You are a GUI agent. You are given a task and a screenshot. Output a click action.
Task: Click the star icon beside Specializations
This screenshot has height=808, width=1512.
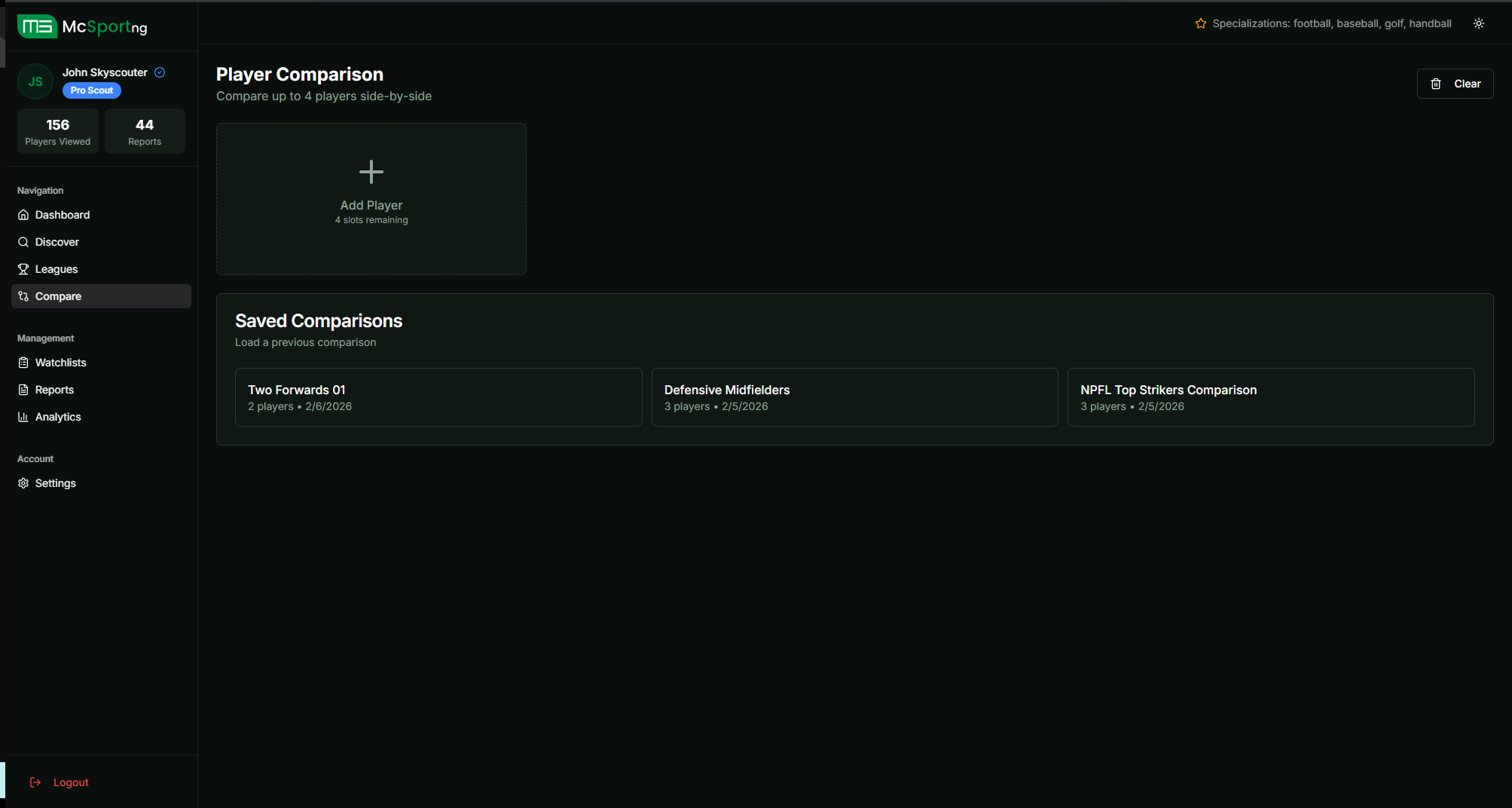(x=1200, y=23)
